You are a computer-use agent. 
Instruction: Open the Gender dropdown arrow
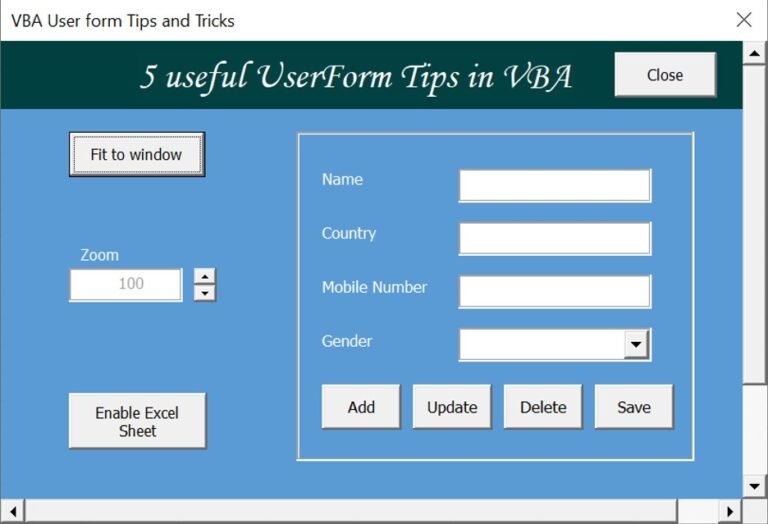(636, 344)
